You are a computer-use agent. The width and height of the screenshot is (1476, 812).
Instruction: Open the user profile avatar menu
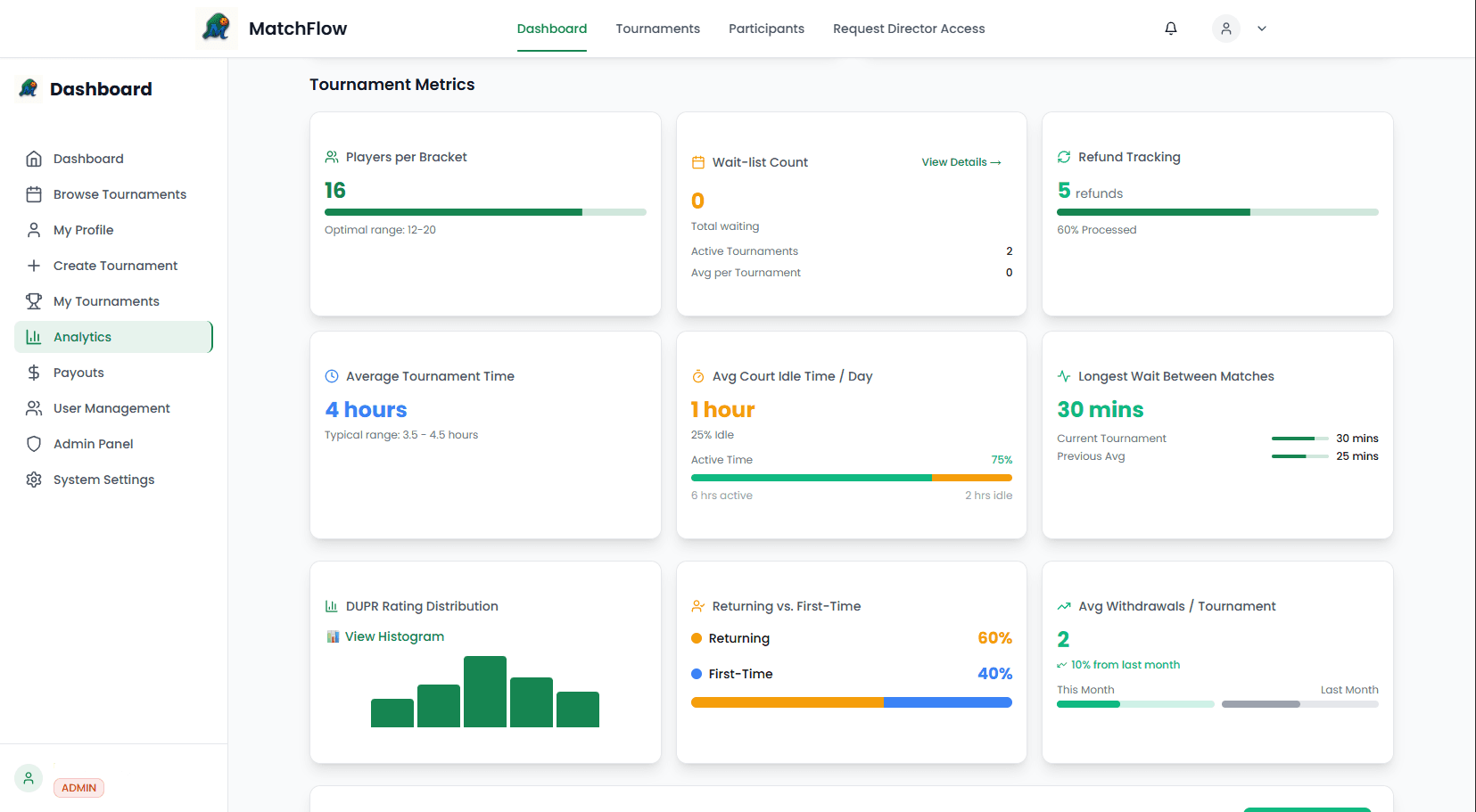coord(1225,28)
